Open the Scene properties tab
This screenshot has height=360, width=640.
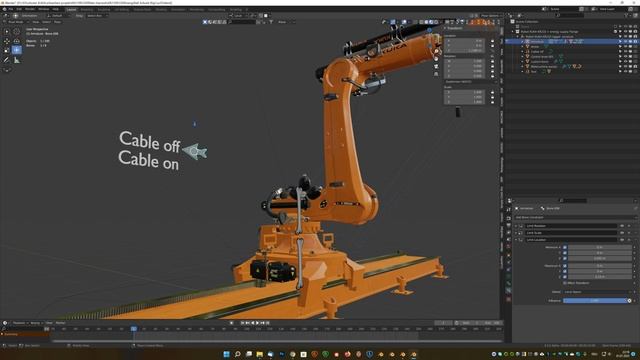(x=509, y=239)
